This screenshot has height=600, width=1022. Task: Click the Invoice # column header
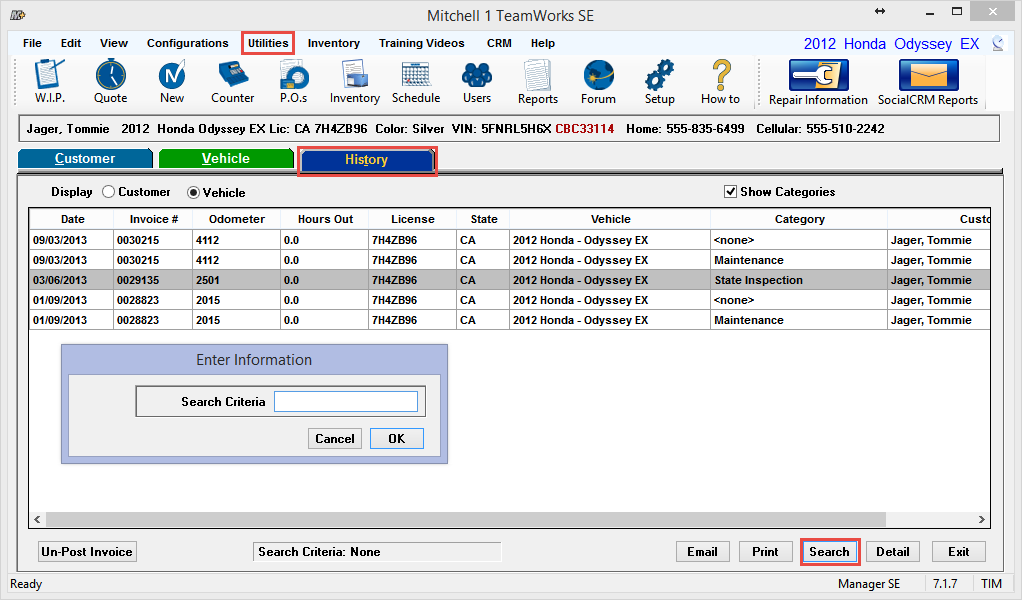[153, 219]
